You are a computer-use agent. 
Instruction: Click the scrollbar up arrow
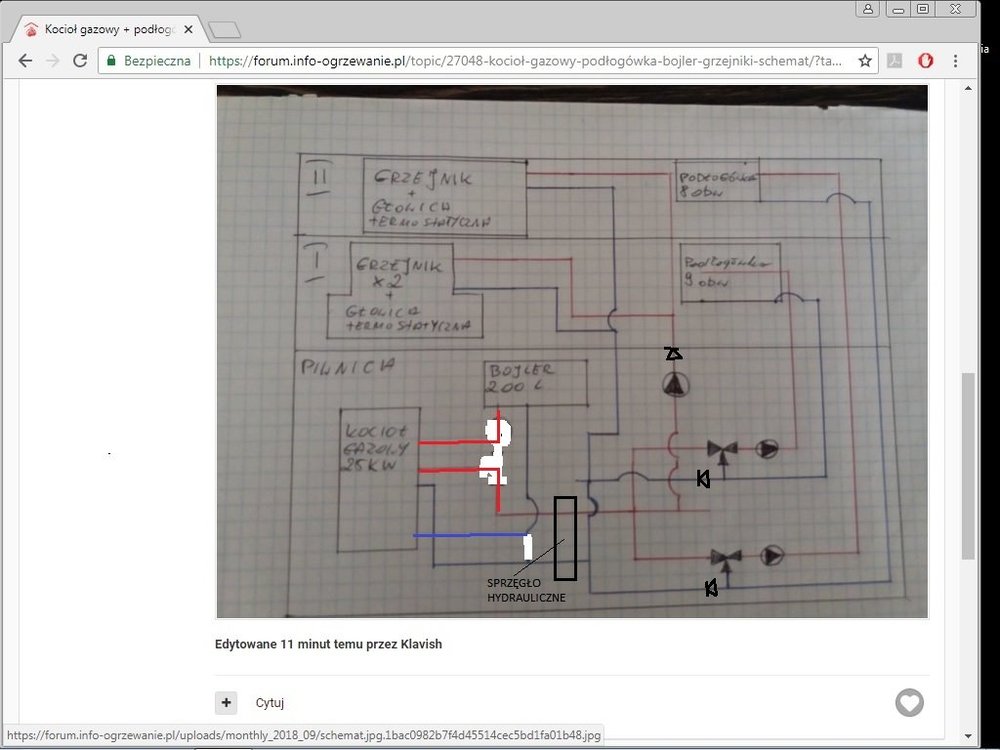tap(968, 89)
